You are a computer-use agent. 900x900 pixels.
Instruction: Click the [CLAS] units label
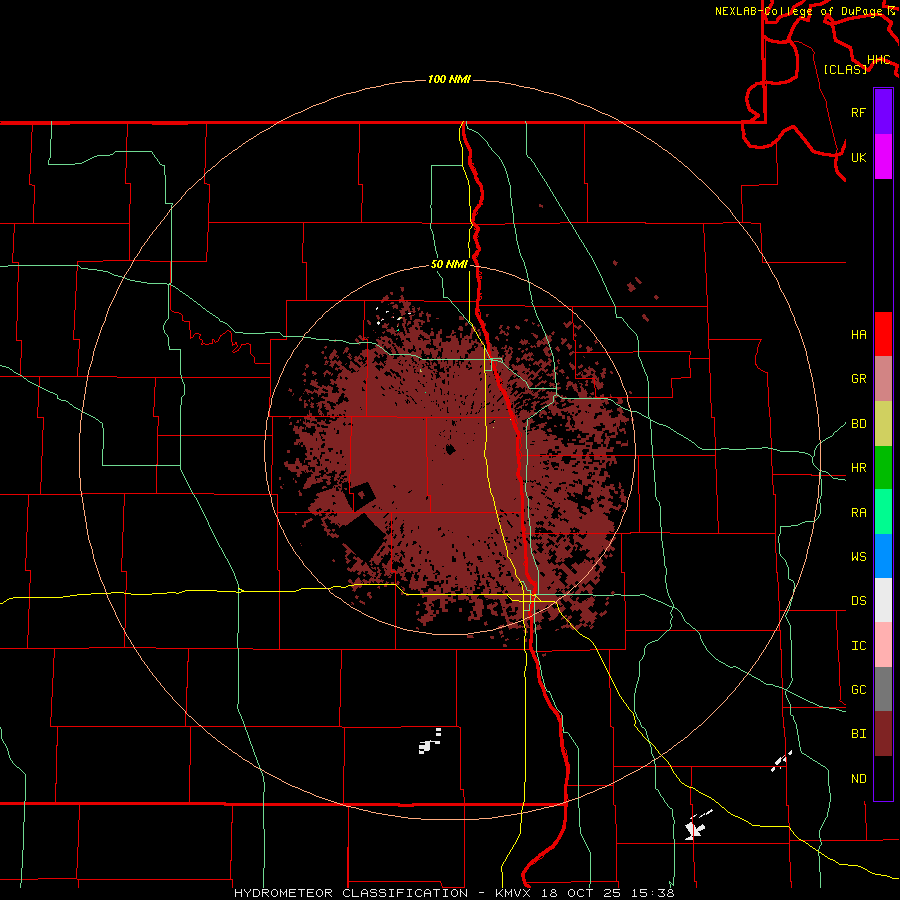tap(845, 69)
